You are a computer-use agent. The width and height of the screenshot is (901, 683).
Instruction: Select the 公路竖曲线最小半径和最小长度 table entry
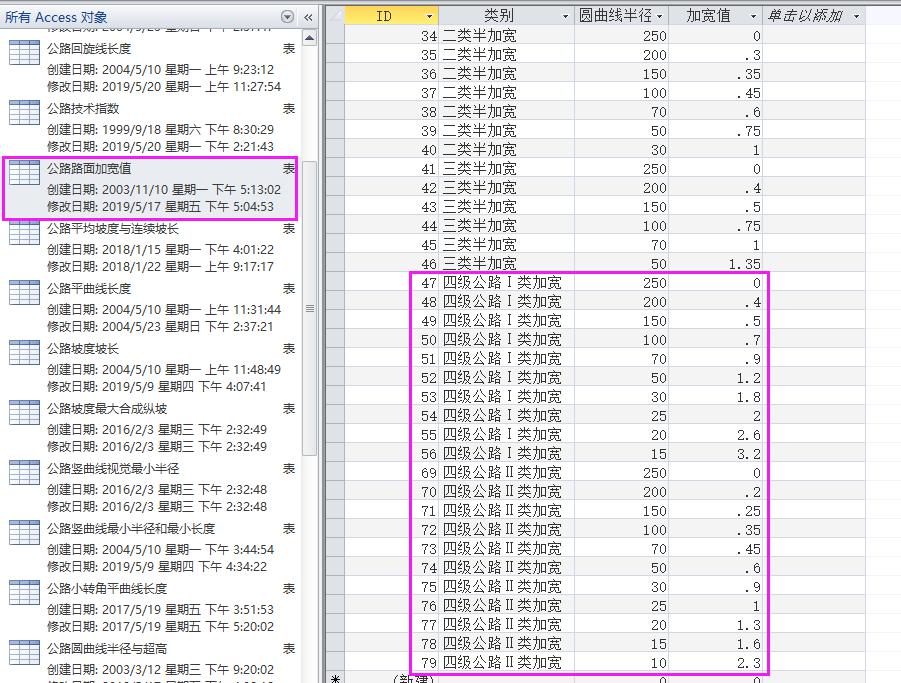[x=130, y=529]
